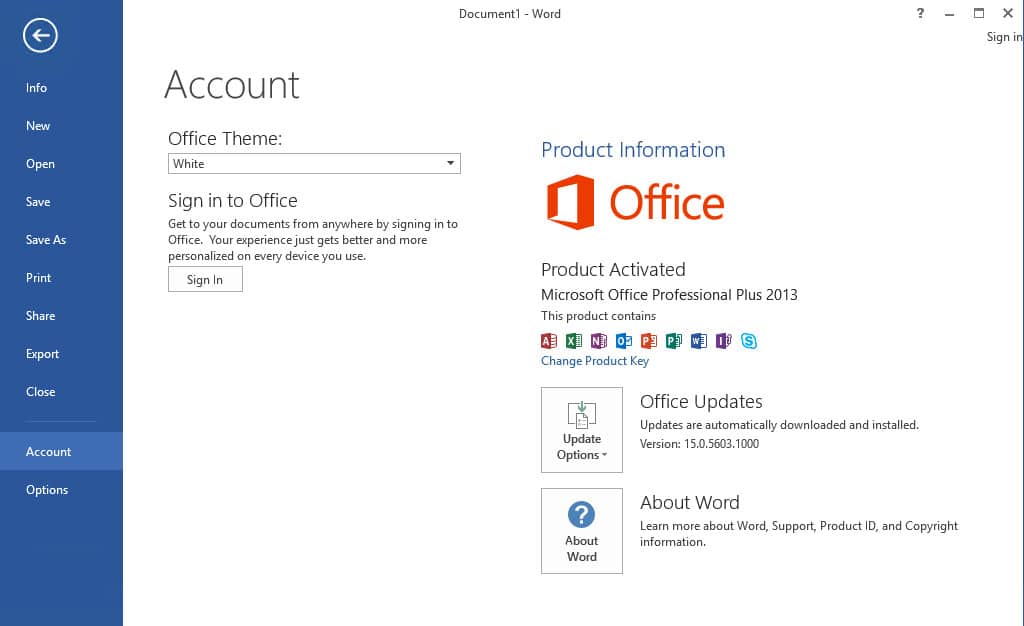Click the Sign In button
The height and width of the screenshot is (626, 1024).
coord(205,279)
